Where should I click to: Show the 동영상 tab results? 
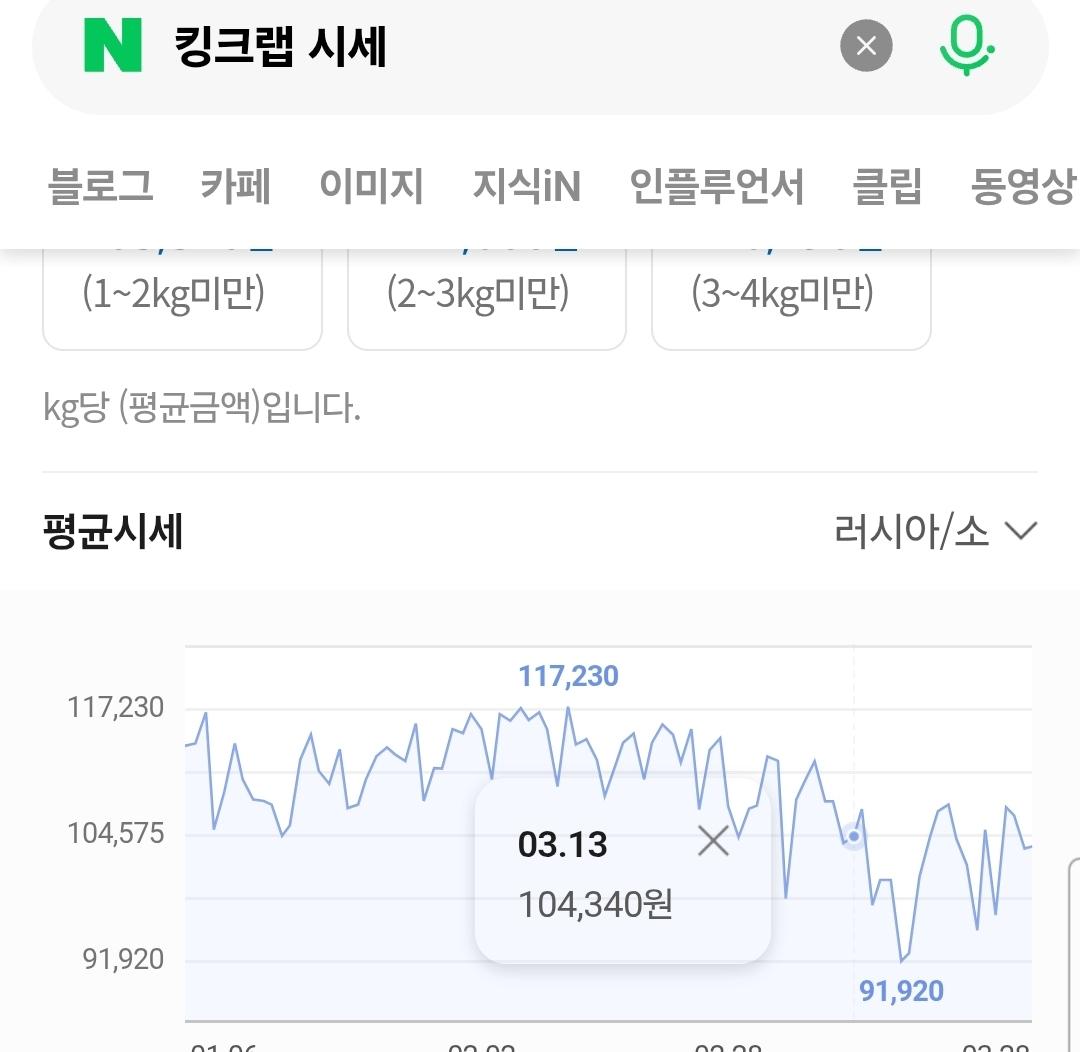(1022, 186)
